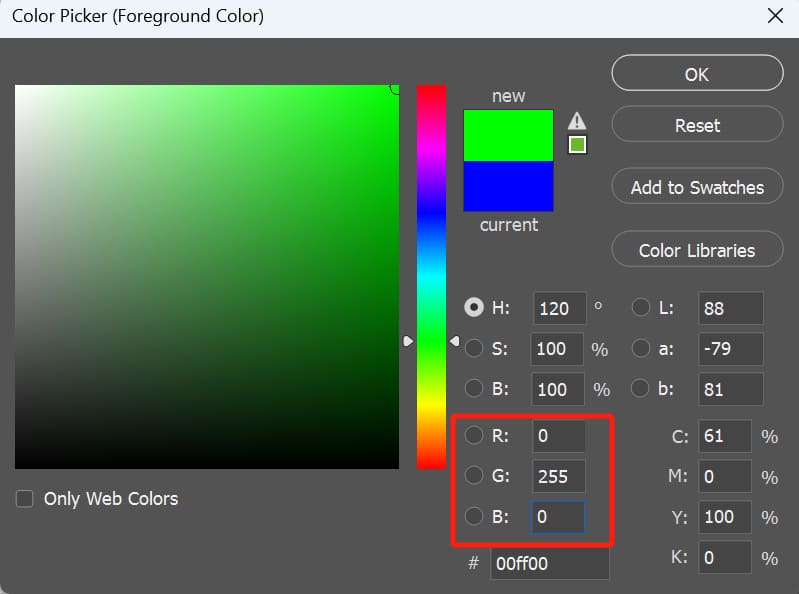The width and height of the screenshot is (799, 594).
Task: Click the K black field showing 0
Action: (725, 557)
